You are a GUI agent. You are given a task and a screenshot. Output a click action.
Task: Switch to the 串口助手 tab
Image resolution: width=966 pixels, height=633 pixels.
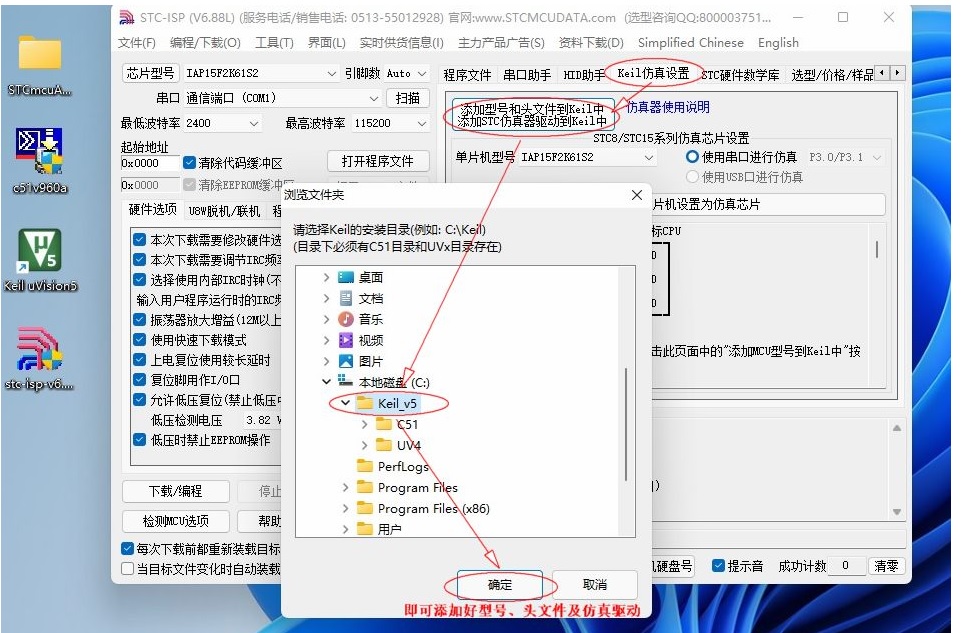(527, 75)
